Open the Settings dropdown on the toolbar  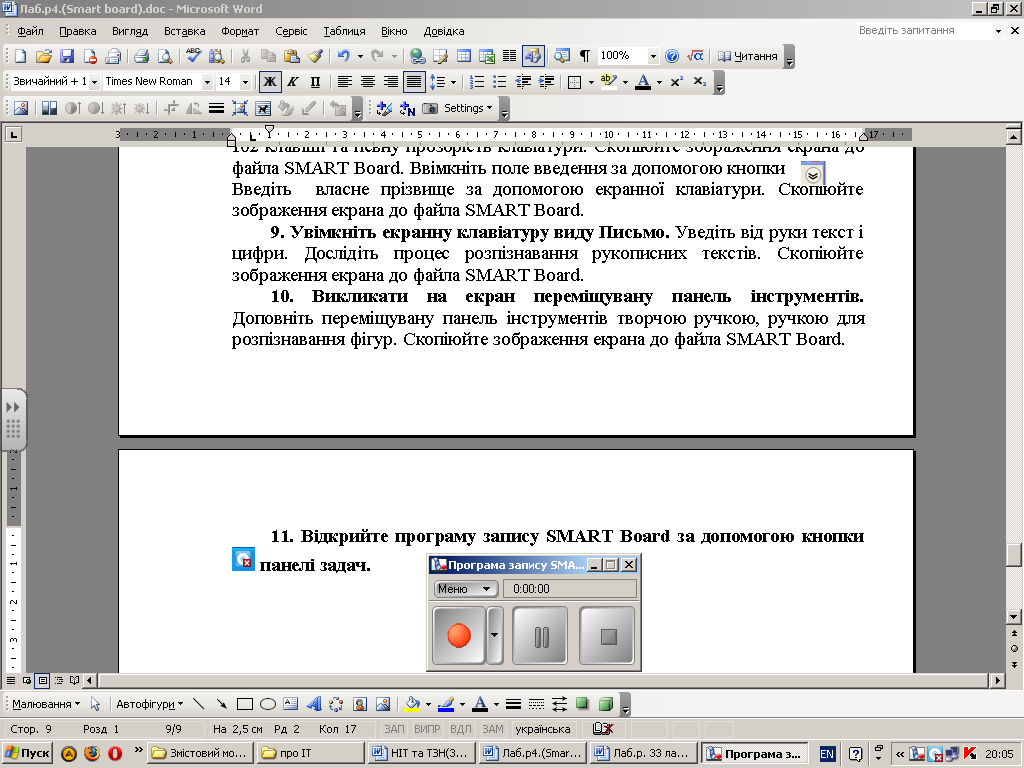(468, 108)
